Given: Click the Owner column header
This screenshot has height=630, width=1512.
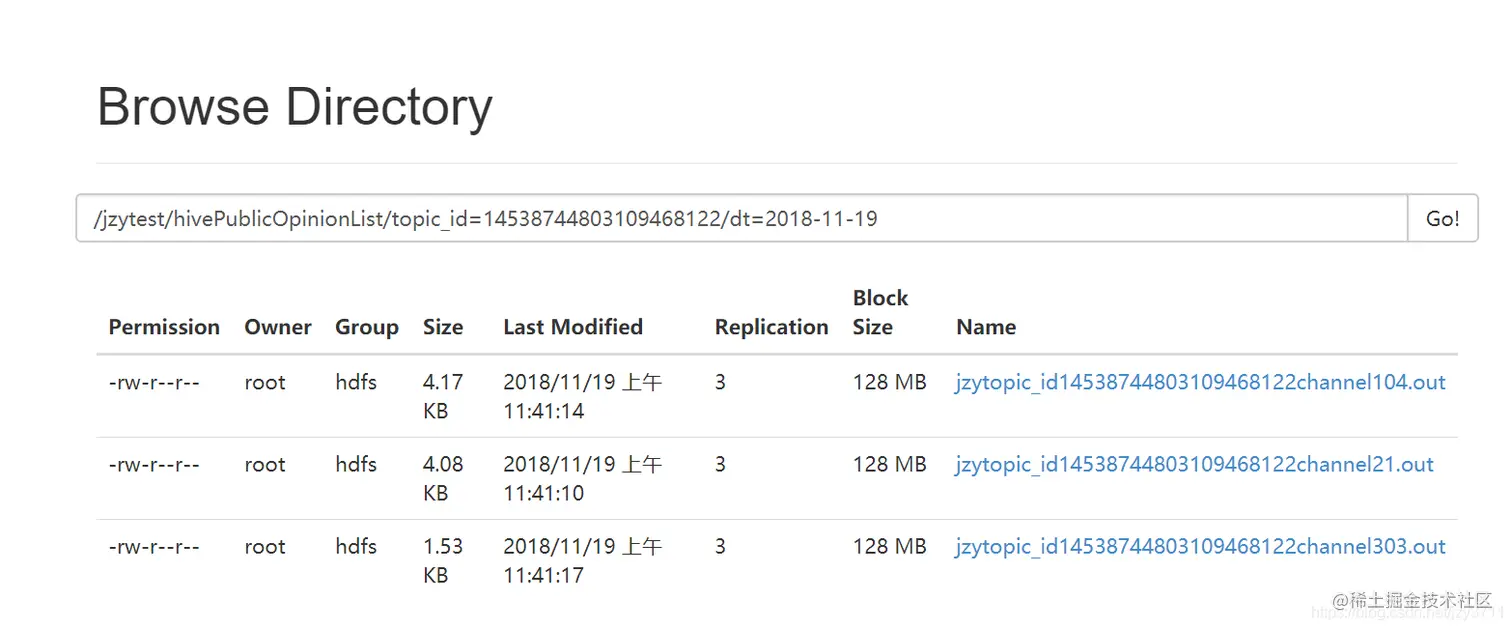Looking at the screenshot, I should pos(278,327).
